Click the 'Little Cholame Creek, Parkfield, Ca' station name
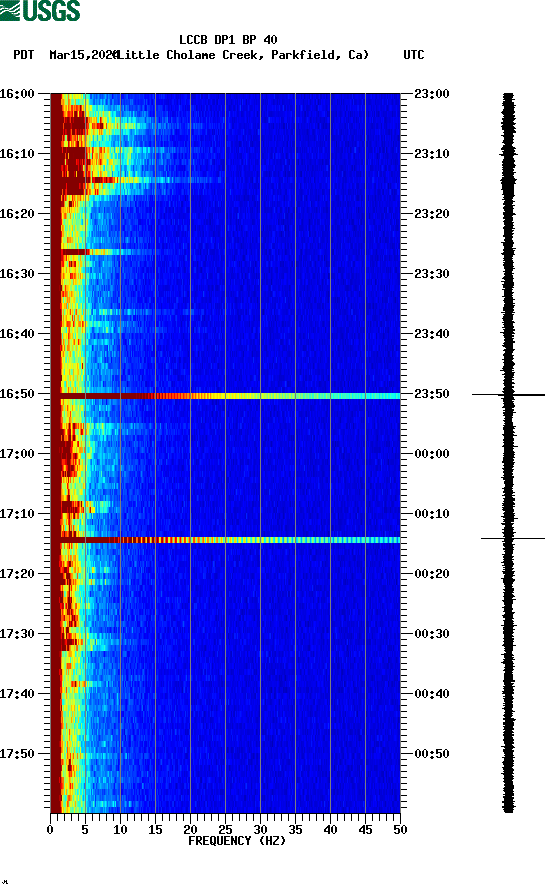 (243, 55)
